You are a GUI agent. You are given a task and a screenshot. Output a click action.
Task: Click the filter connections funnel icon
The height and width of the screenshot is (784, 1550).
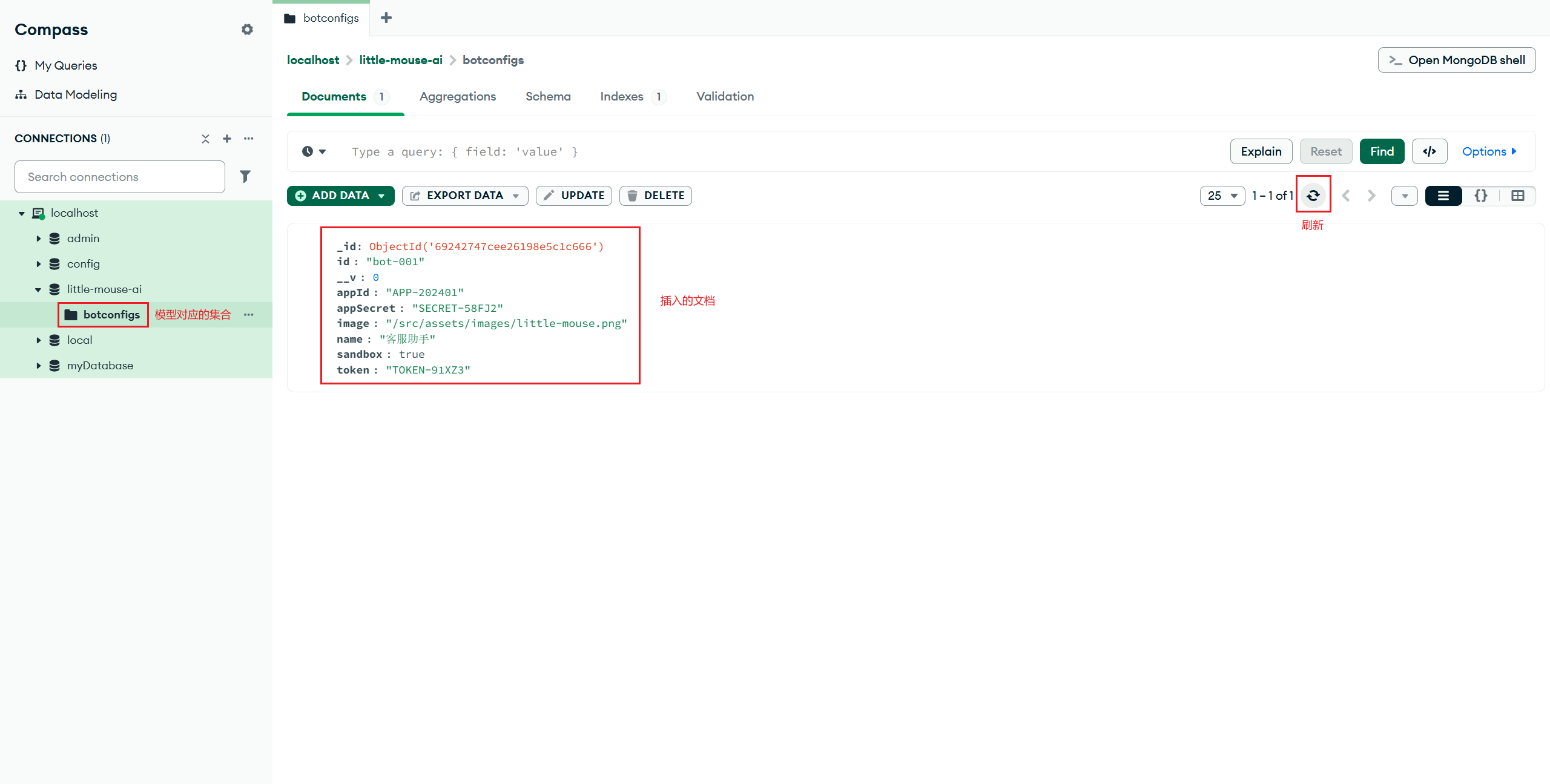tap(245, 176)
